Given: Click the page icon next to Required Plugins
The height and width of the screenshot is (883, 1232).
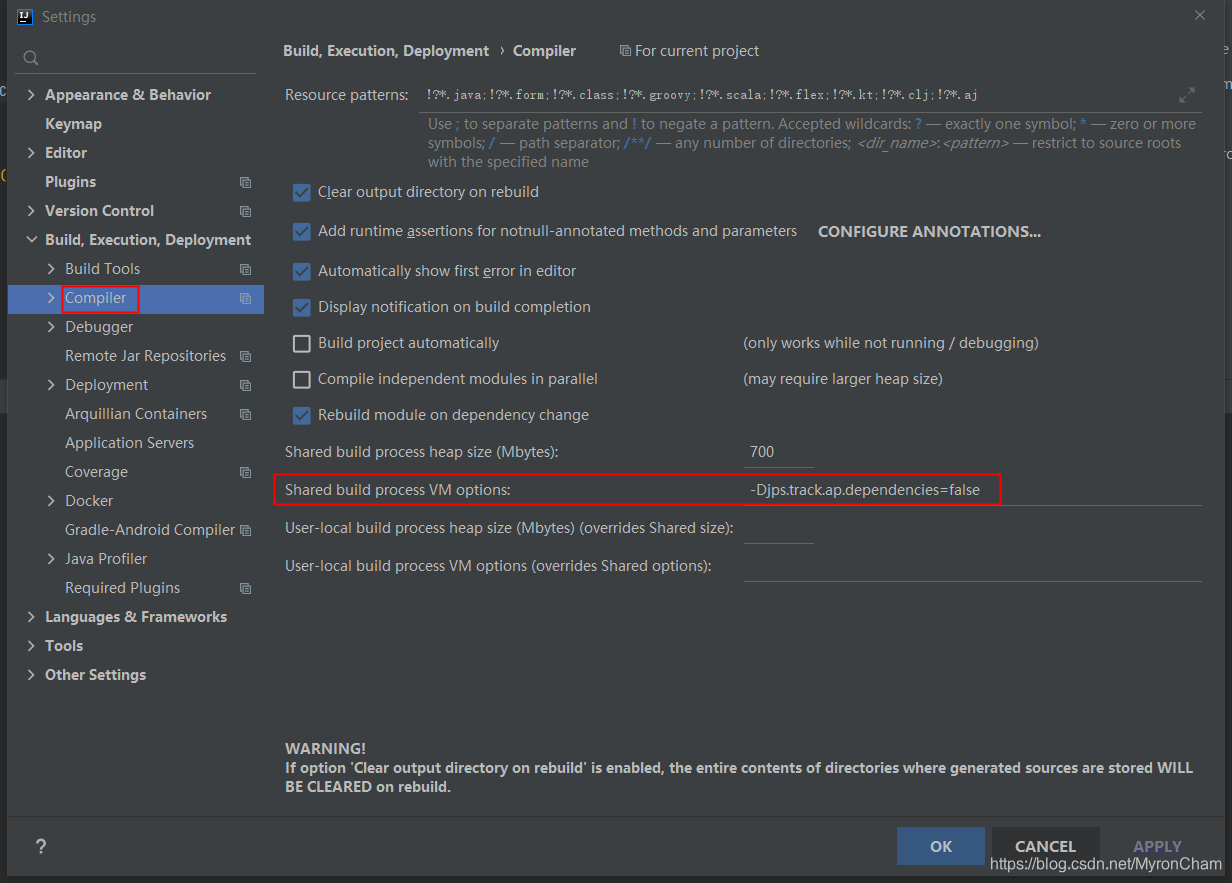Looking at the screenshot, I should [x=245, y=588].
